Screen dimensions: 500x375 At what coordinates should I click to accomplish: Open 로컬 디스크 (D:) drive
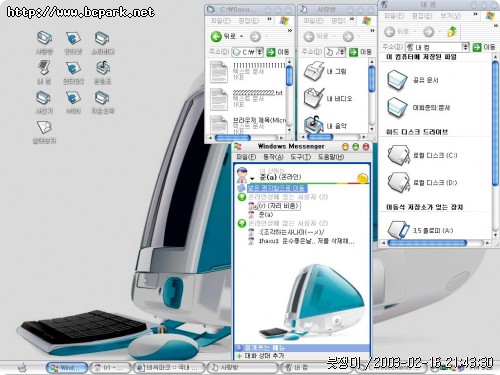[x=422, y=182]
